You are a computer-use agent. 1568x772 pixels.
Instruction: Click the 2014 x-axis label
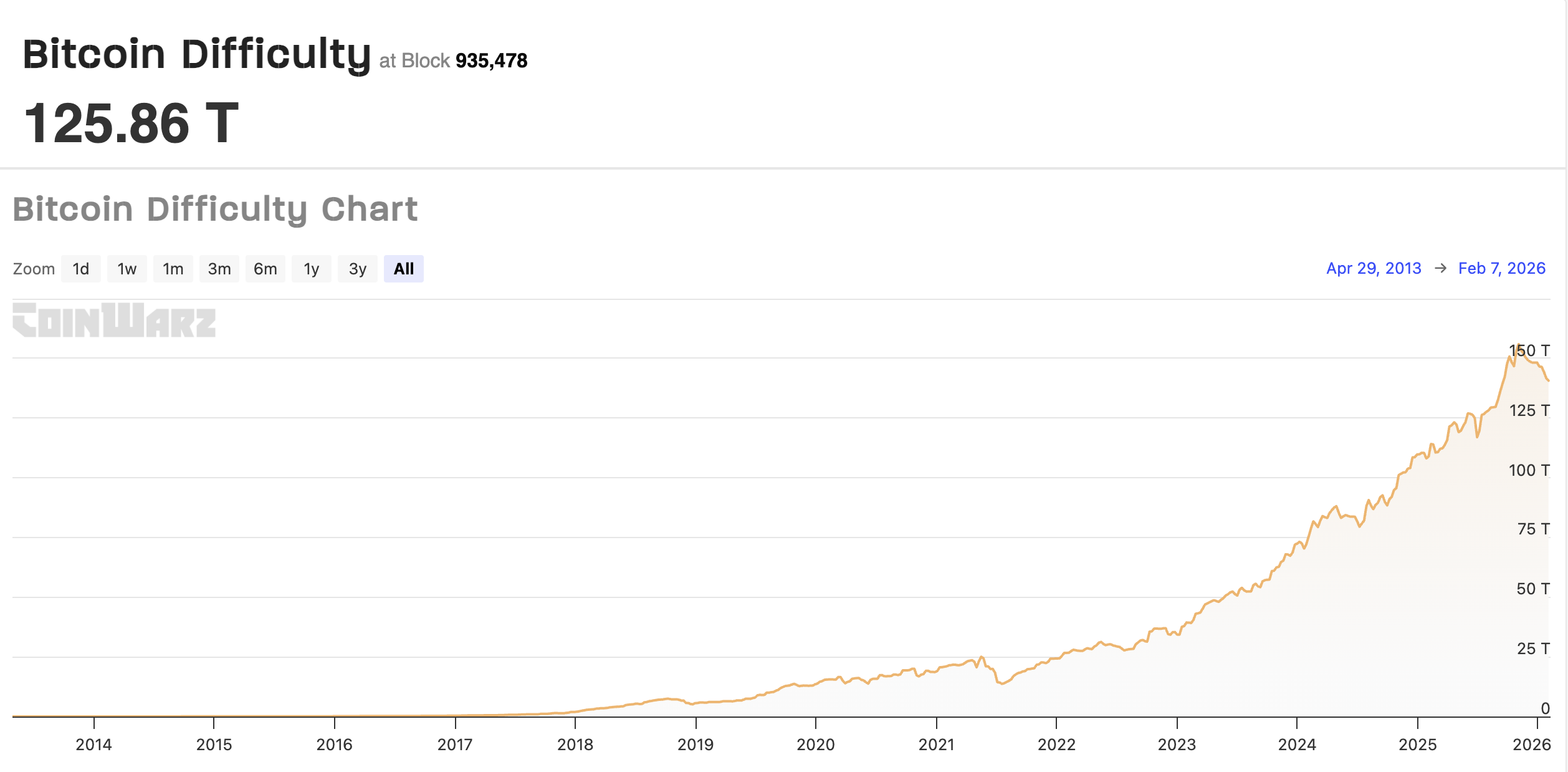tap(93, 745)
